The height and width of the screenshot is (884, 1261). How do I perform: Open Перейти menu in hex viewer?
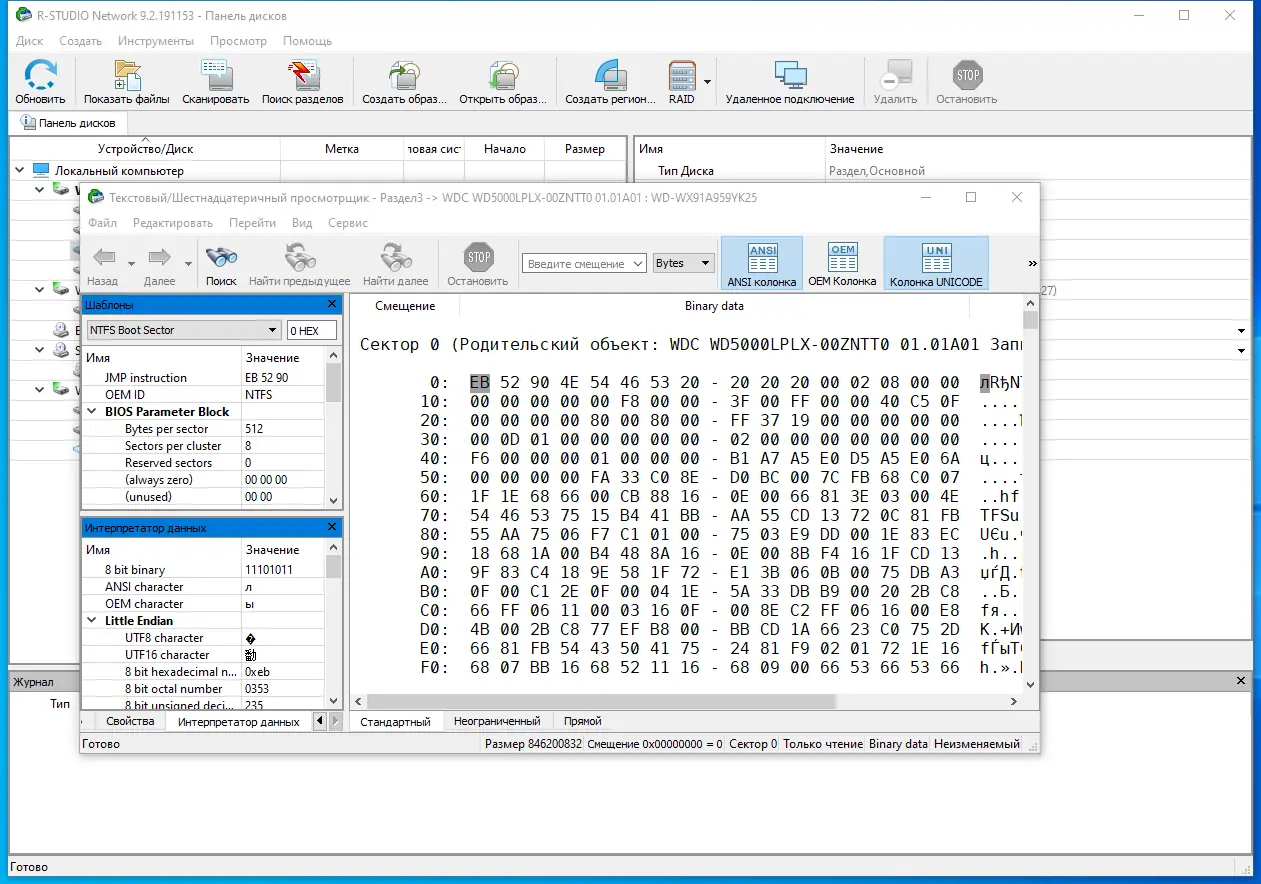point(252,223)
